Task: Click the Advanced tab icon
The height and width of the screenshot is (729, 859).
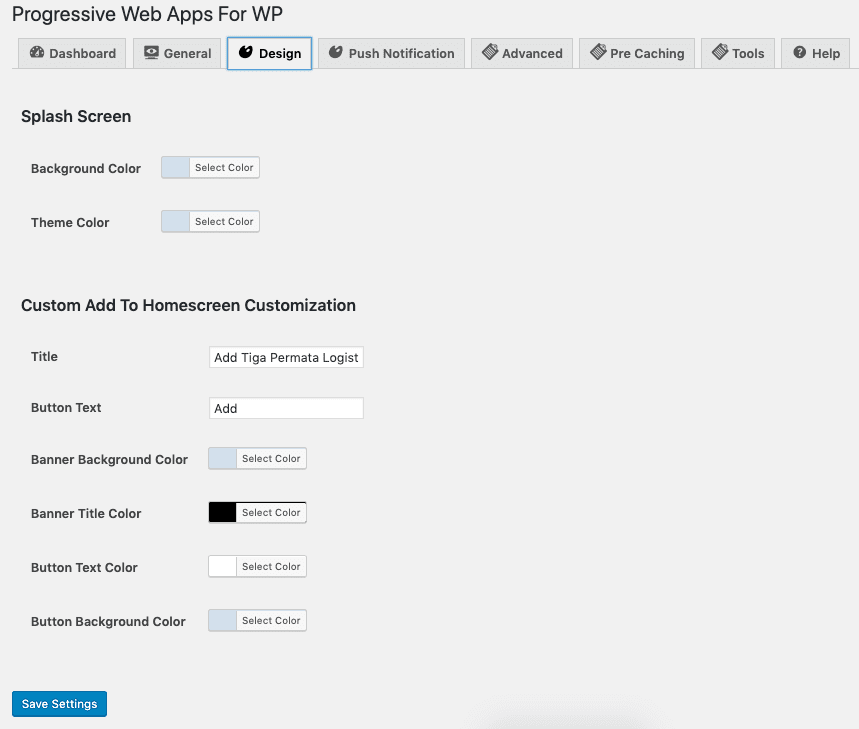Action: point(490,53)
